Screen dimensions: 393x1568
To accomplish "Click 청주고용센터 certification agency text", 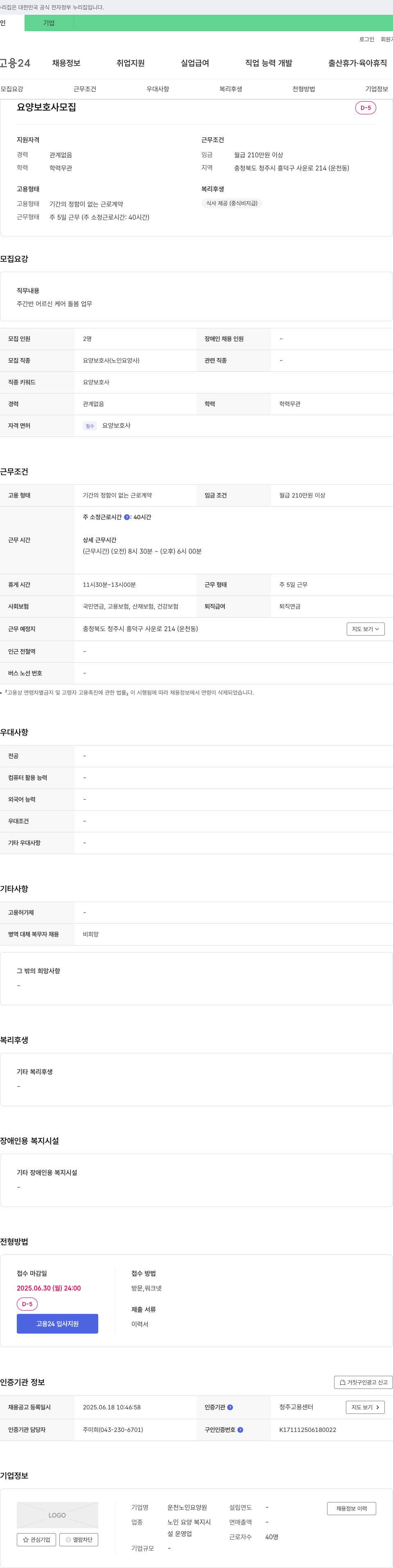I will point(296,1407).
